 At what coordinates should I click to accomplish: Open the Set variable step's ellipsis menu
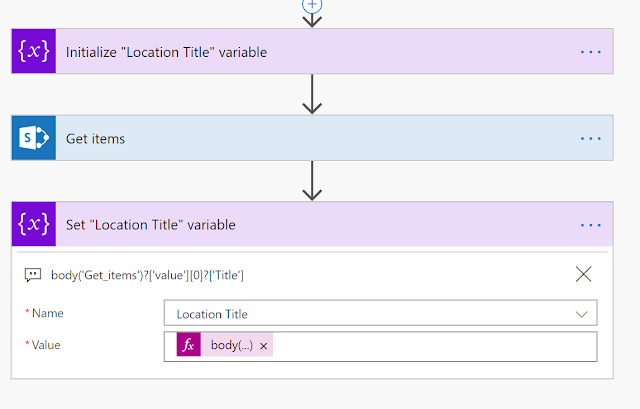[591, 224]
